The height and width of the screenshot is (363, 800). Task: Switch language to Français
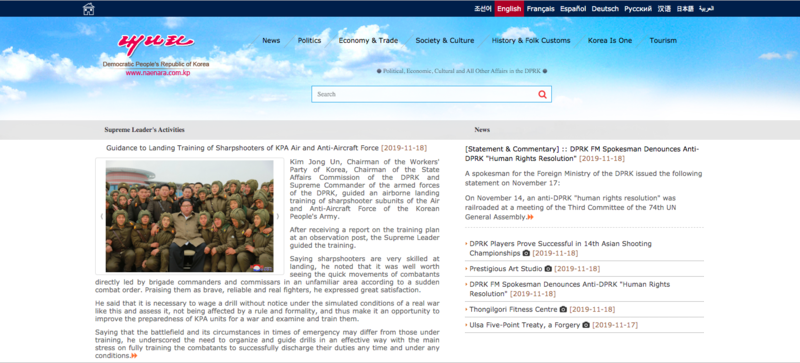tap(540, 9)
